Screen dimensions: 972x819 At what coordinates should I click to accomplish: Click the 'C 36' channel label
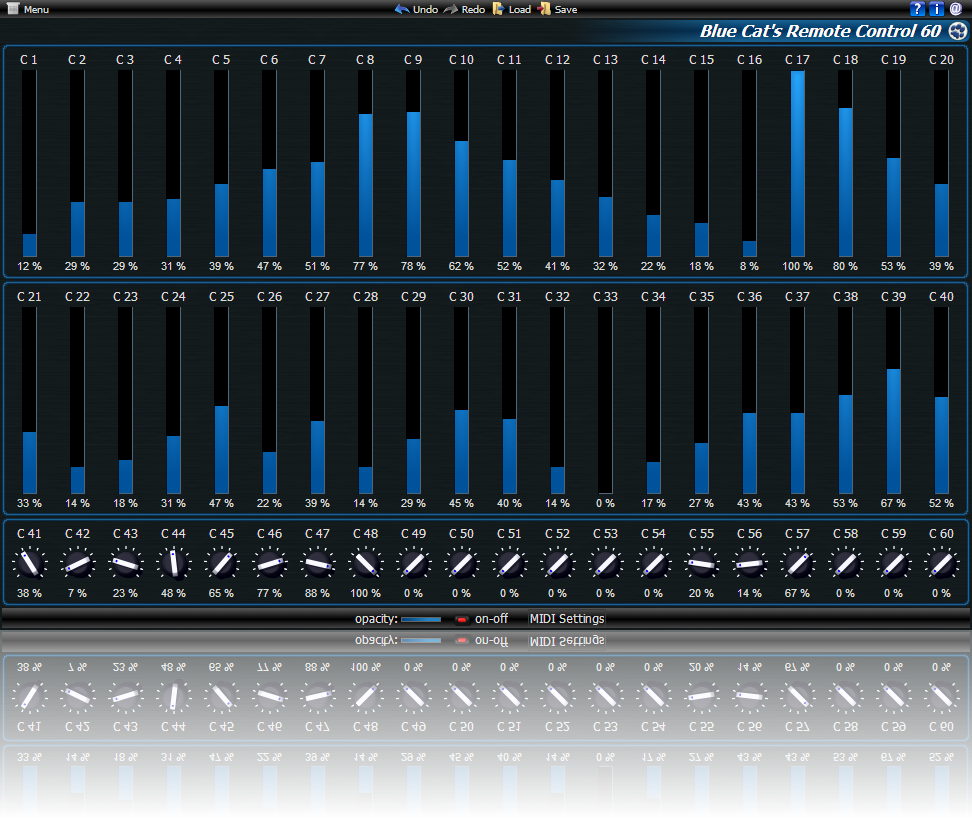click(x=749, y=297)
